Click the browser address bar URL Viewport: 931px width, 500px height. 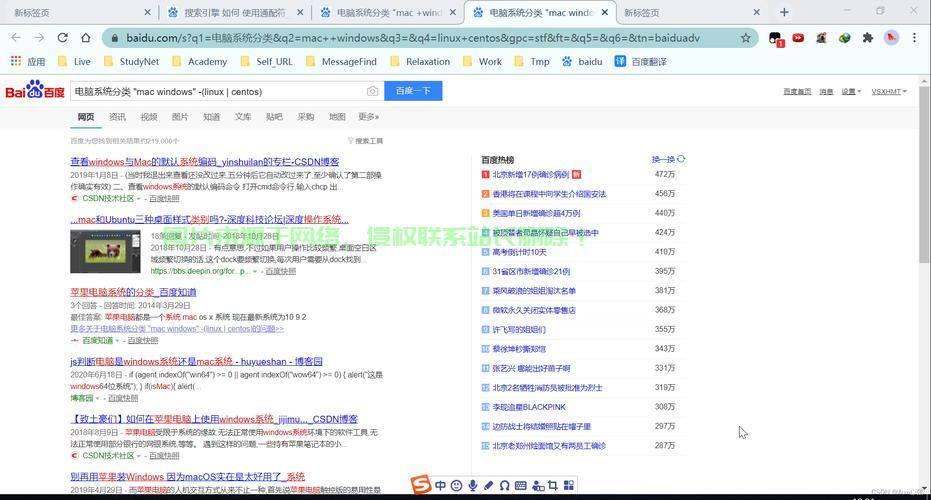413,38
